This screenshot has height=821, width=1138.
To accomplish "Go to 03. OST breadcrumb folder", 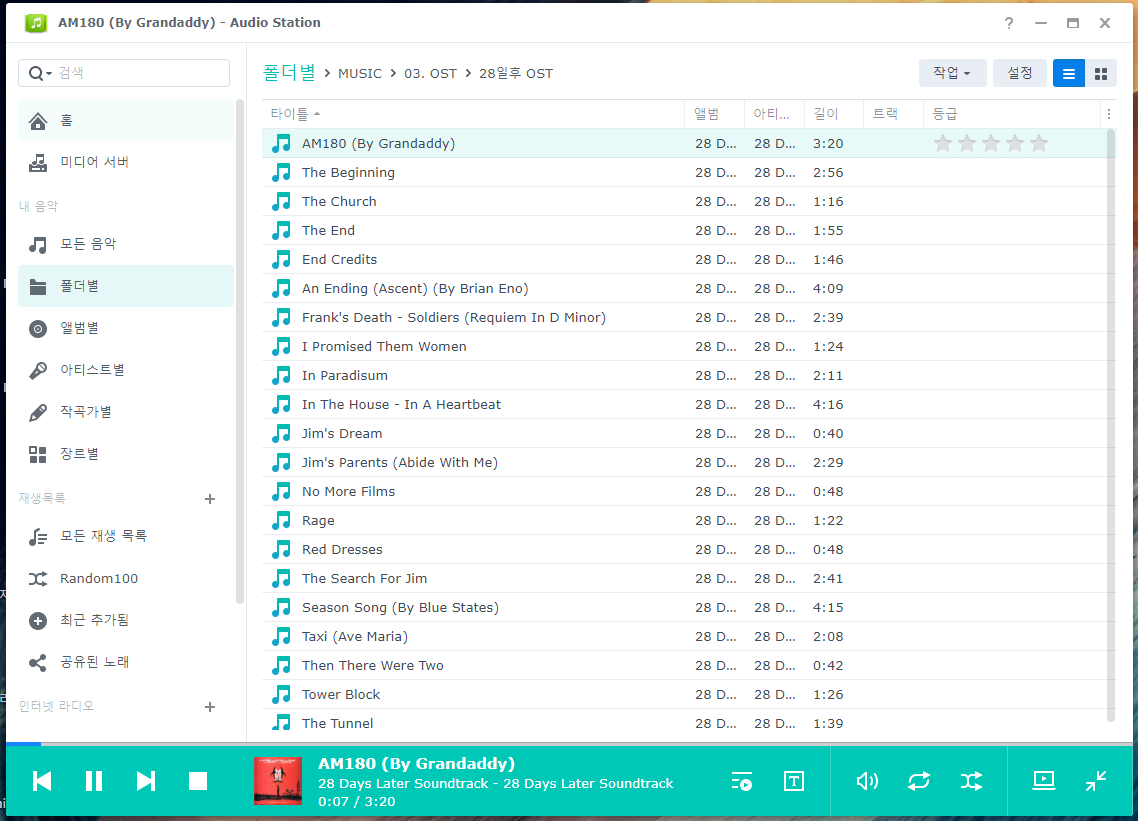I will click(x=430, y=73).
